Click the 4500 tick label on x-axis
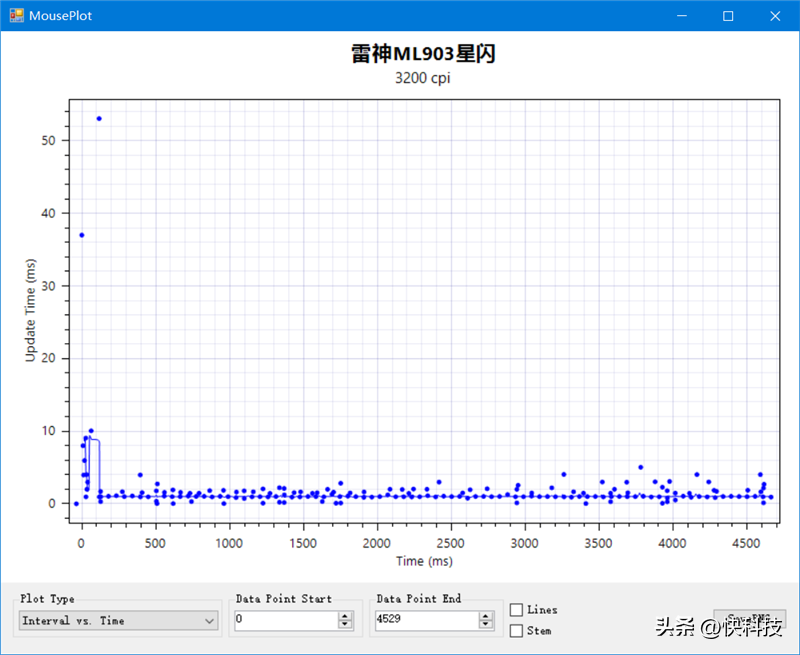The image size is (800, 655). coord(746,544)
